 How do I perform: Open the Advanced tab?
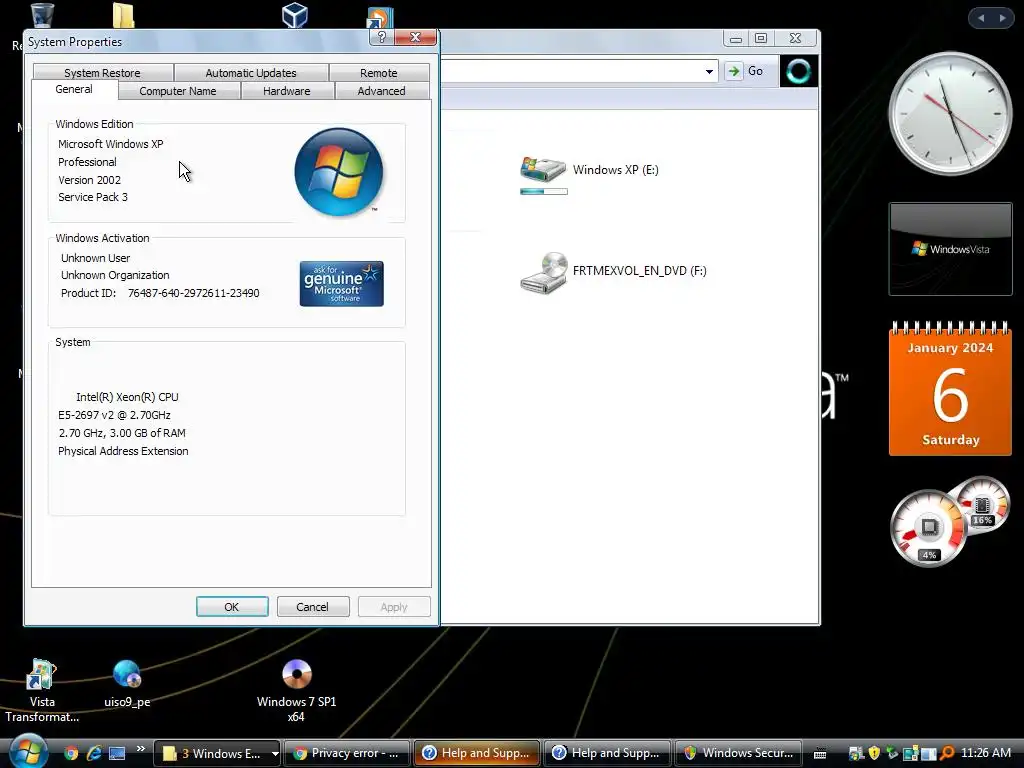(x=381, y=91)
